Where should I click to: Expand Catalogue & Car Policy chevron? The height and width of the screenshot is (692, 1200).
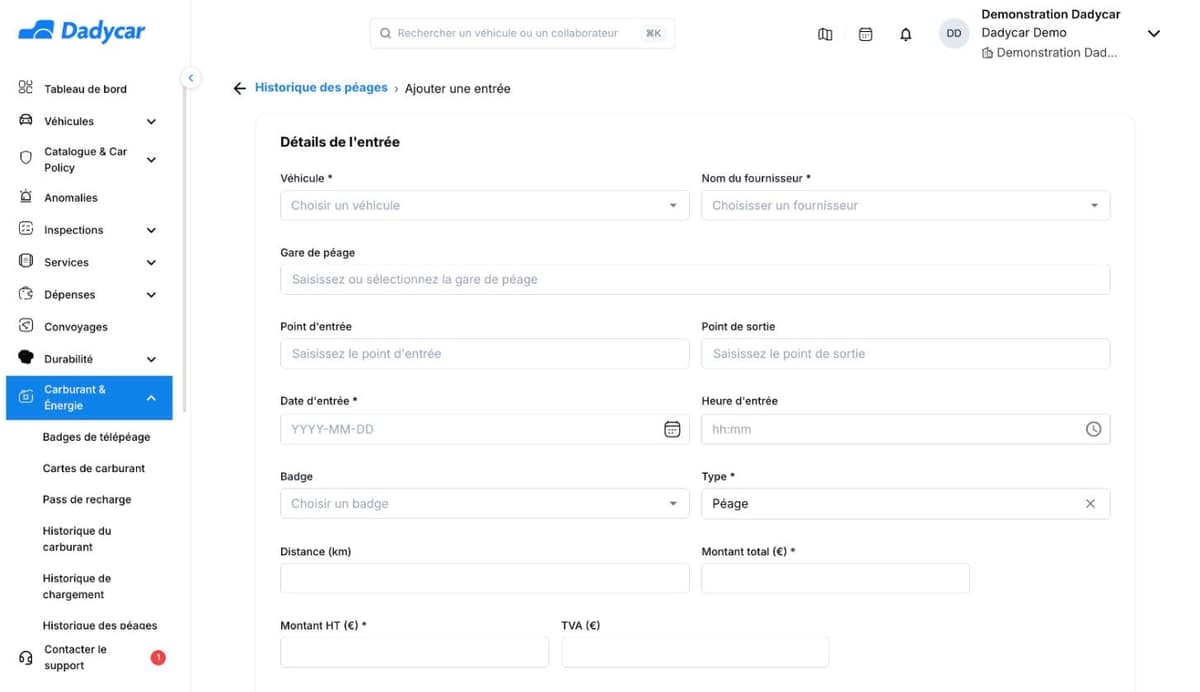click(x=151, y=160)
